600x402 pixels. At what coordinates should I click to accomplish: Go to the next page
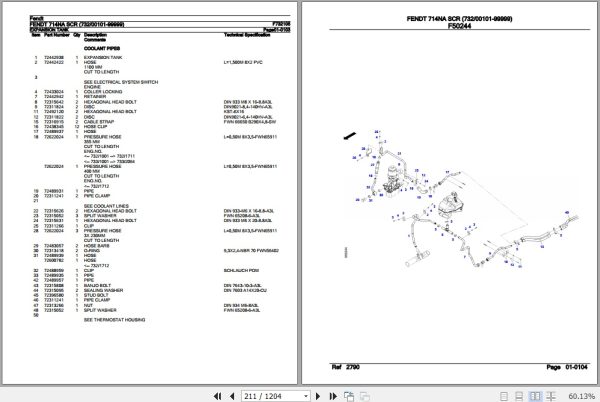click(318, 396)
